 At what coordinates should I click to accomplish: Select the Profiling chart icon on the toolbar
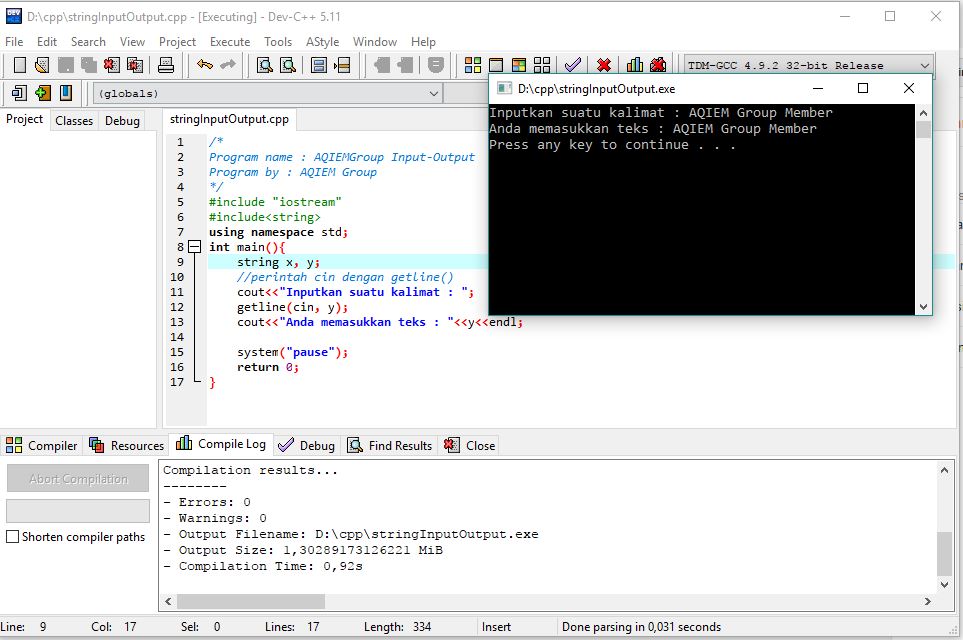click(x=635, y=65)
